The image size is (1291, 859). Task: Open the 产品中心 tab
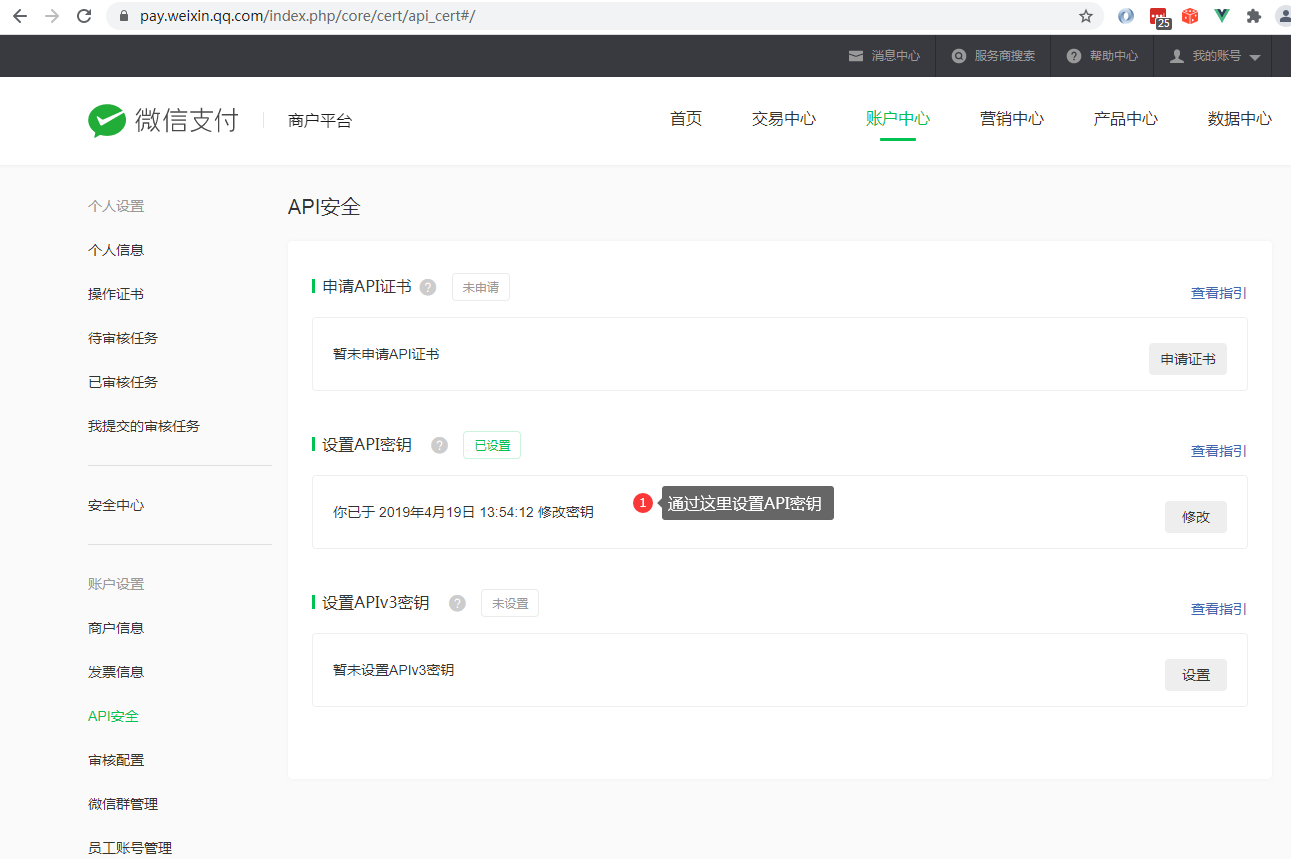[1126, 119]
